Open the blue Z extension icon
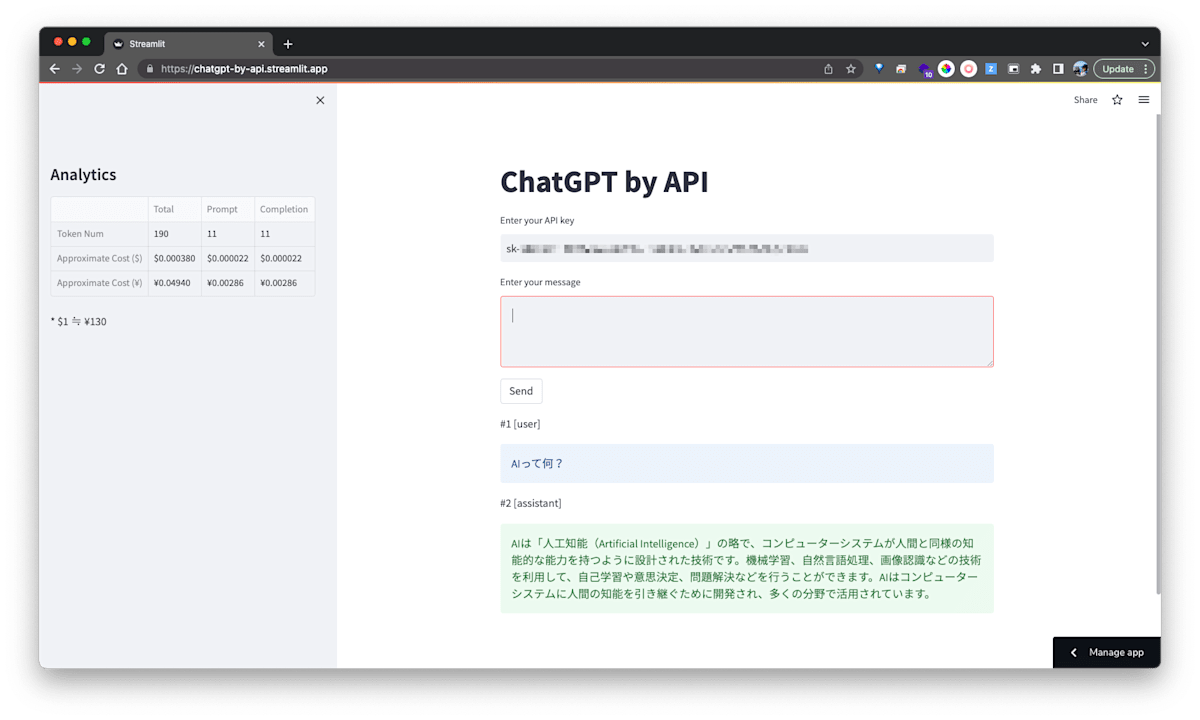Screen dimensions: 1200x720 tap(991, 69)
